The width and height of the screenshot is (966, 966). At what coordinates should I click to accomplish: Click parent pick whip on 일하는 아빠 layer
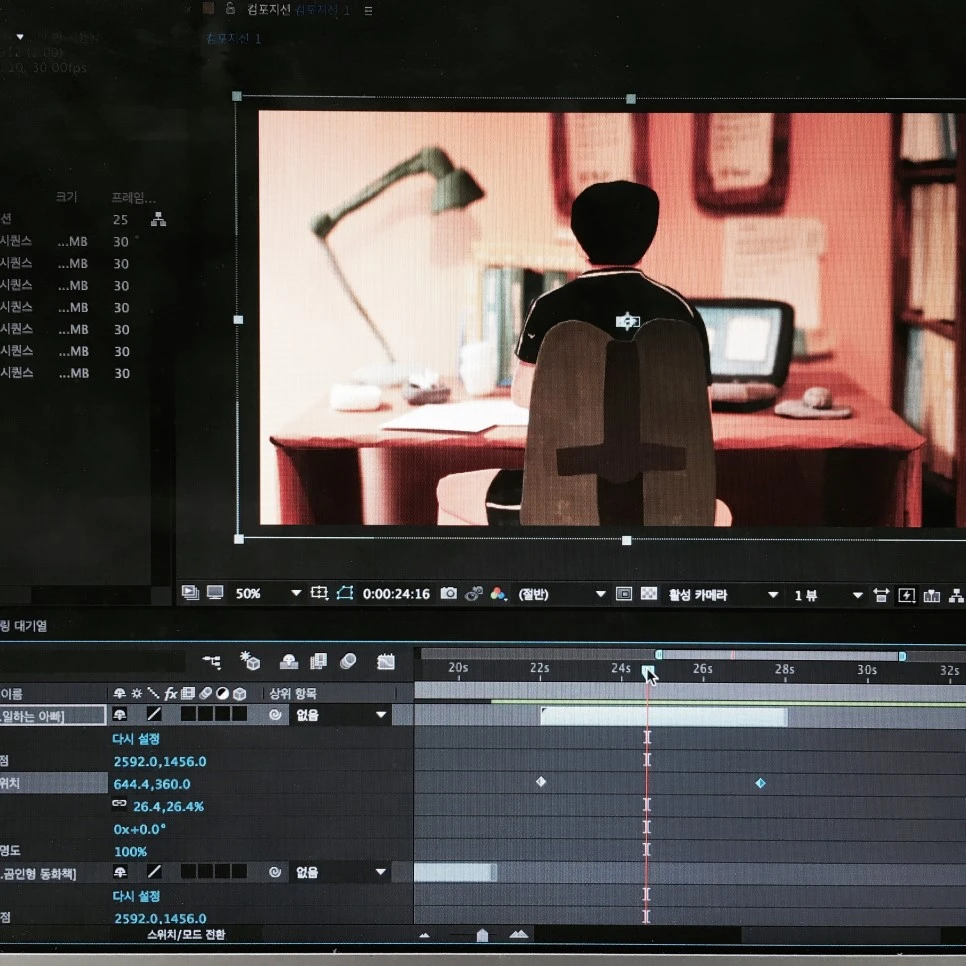coord(275,715)
